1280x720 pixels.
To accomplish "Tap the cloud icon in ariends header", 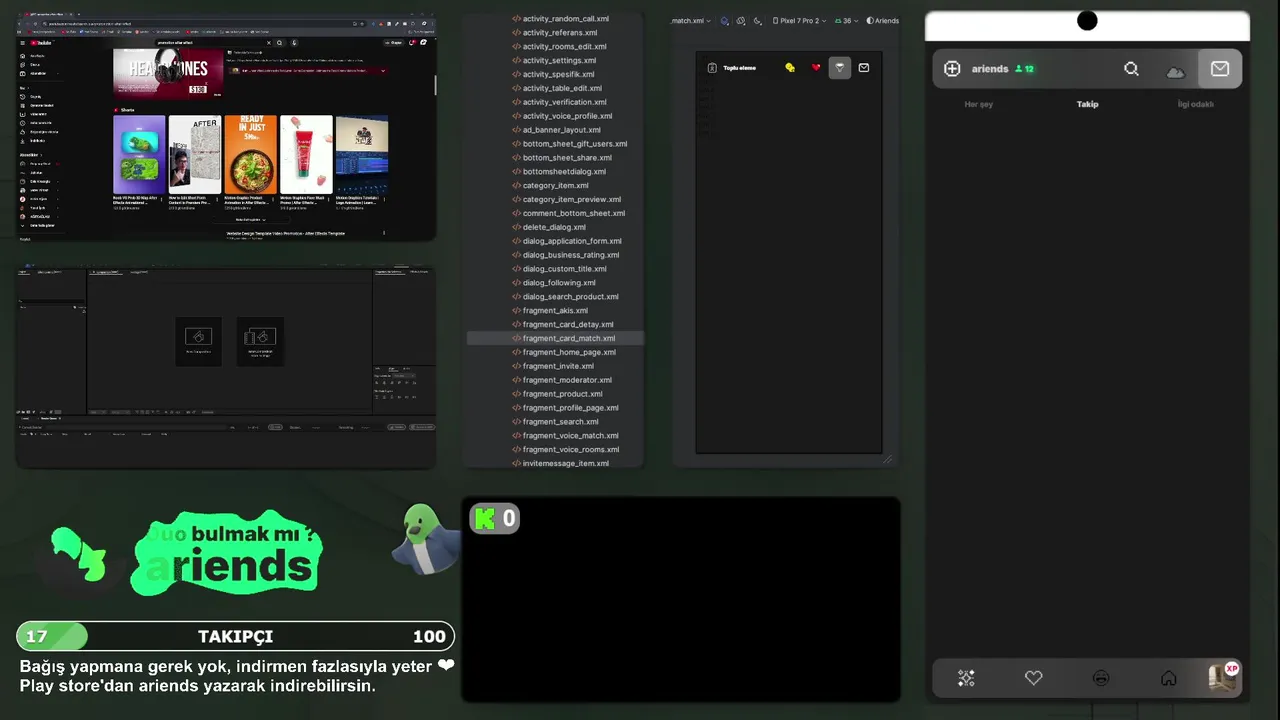I will [1175, 70].
